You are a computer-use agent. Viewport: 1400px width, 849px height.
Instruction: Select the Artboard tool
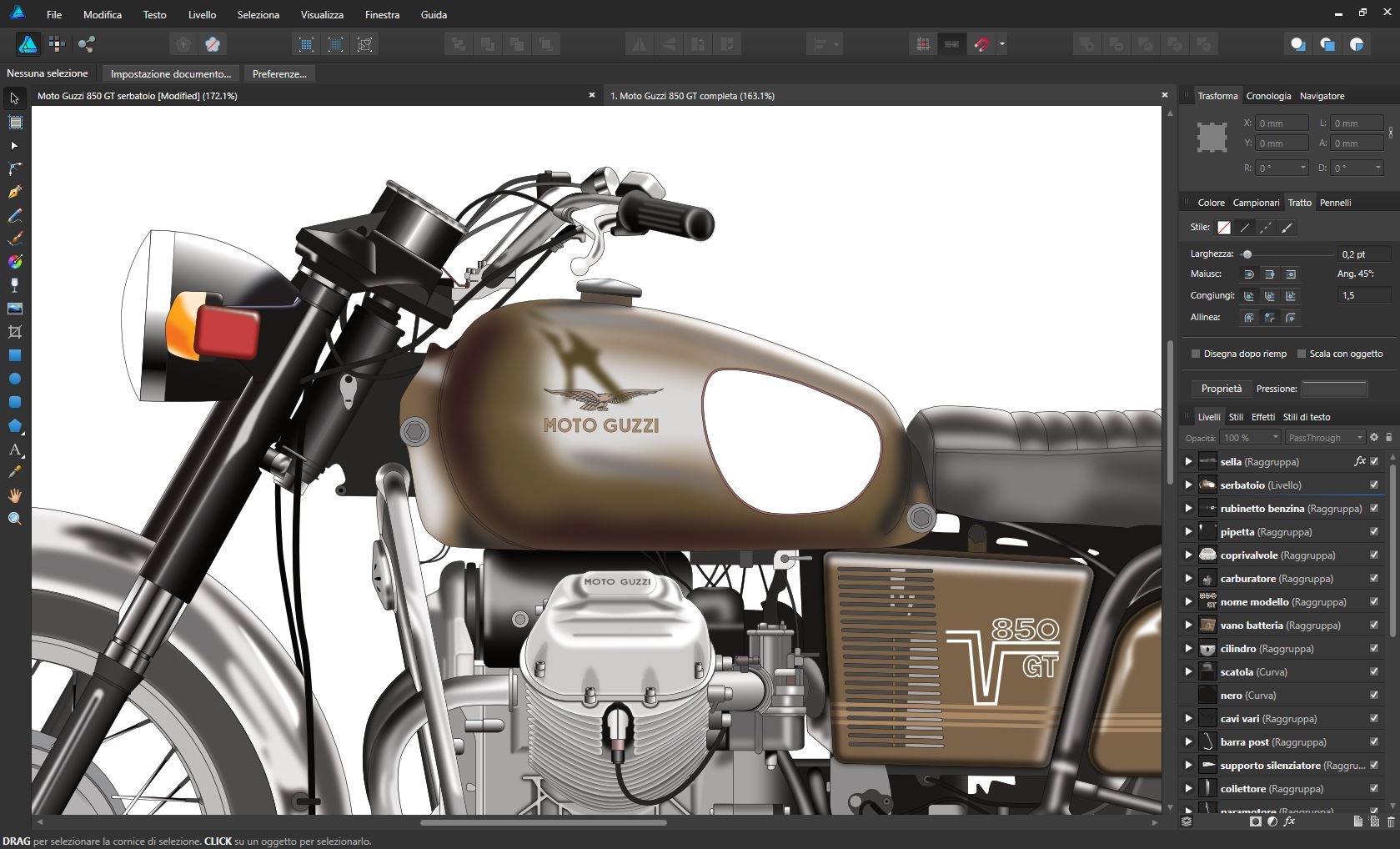click(14, 123)
